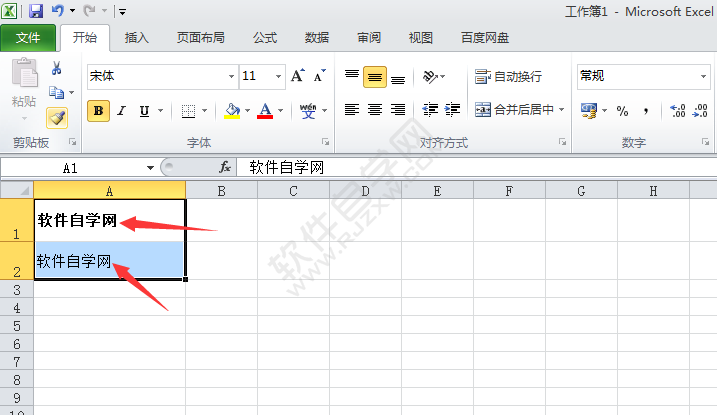The width and height of the screenshot is (717, 415).
Task: Open the Customize Quick Access Toolbar arrow
Action: (x=122, y=11)
